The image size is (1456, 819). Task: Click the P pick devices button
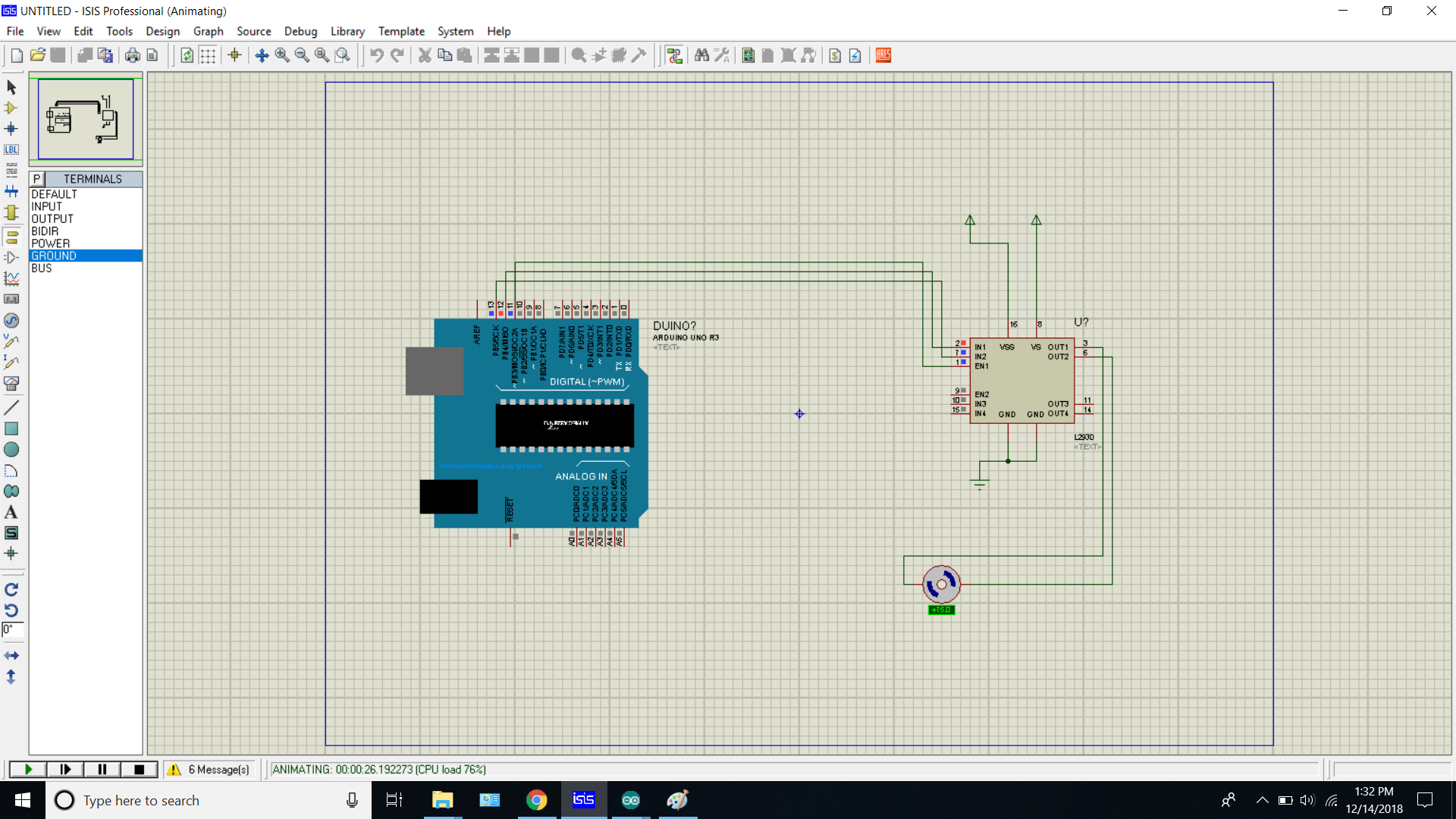[36, 179]
